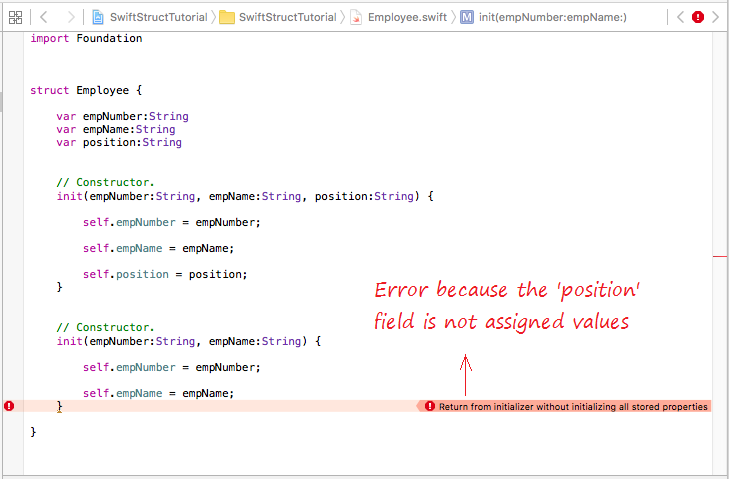Viewport: 729px width, 479px height.
Task: Go back in editor history
Action: (44, 17)
